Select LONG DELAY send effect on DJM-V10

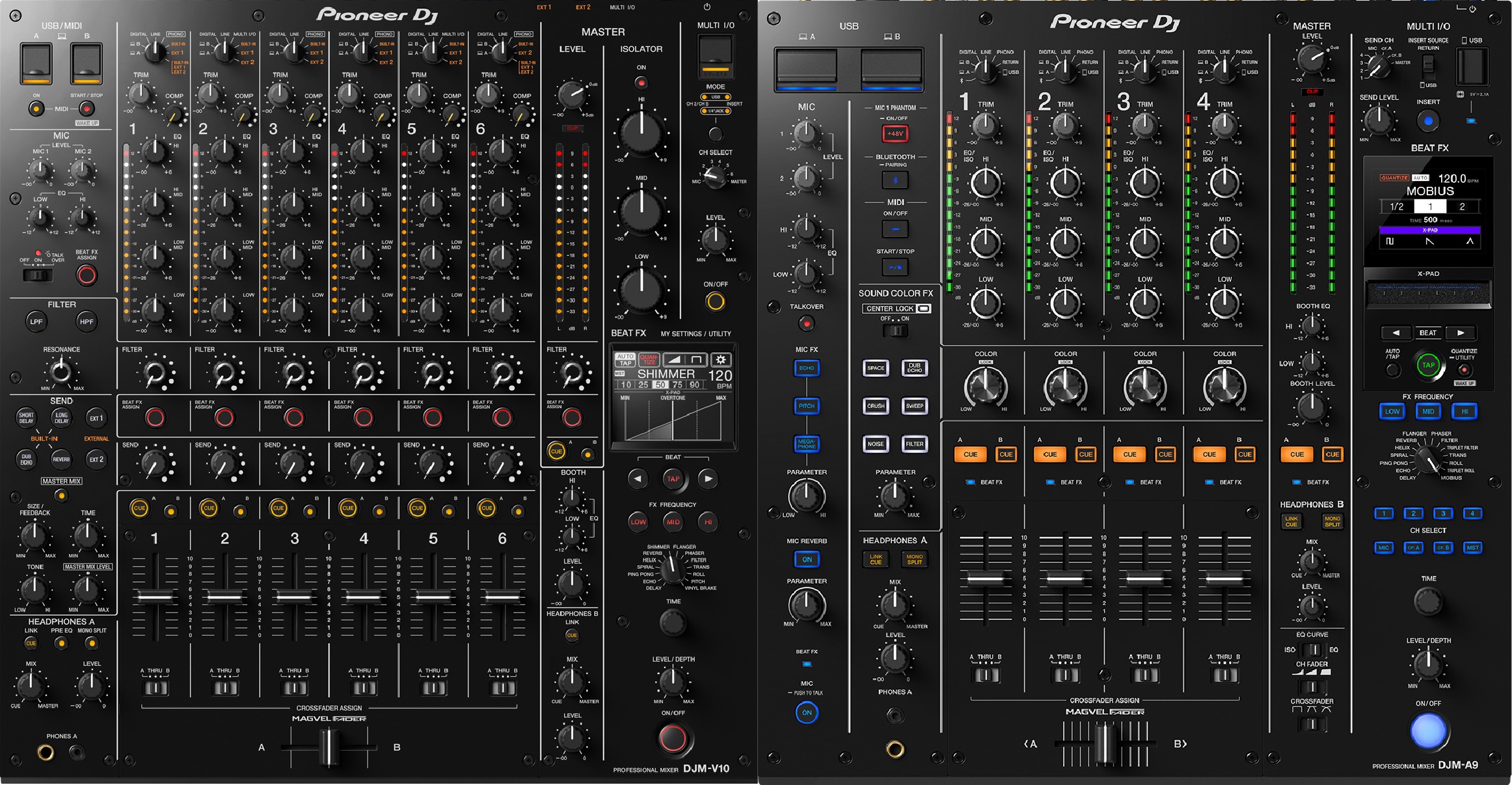[61, 418]
